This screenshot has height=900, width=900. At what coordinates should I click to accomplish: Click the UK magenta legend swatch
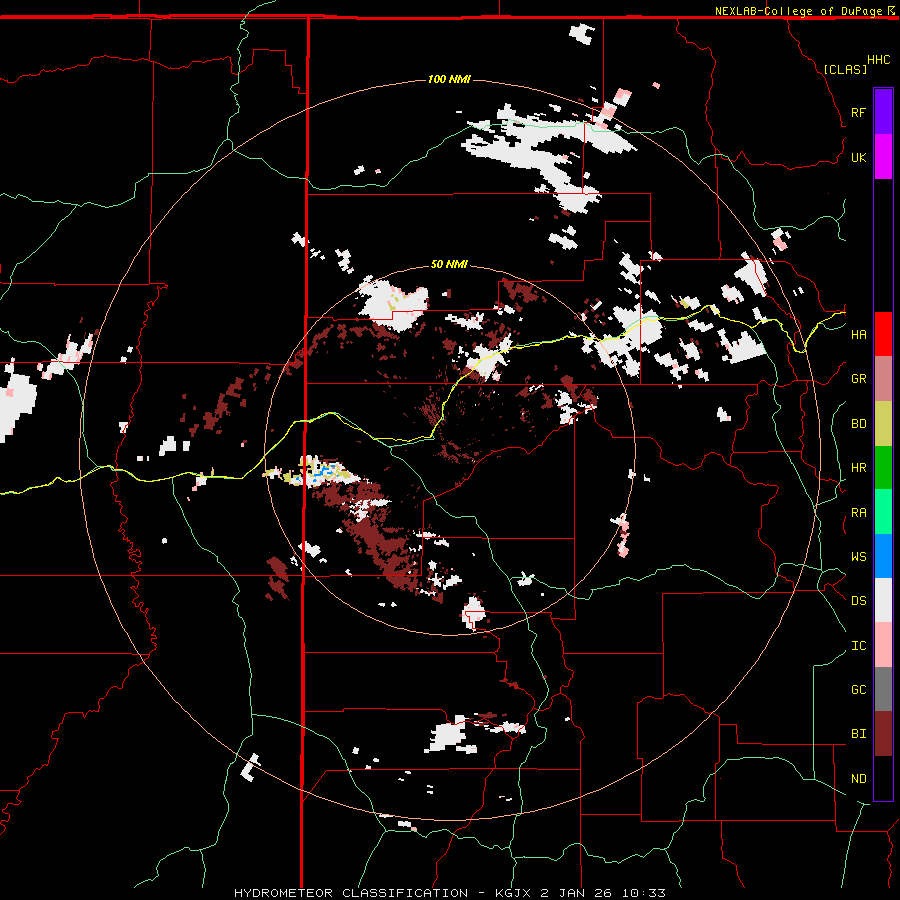pos(883,157)
